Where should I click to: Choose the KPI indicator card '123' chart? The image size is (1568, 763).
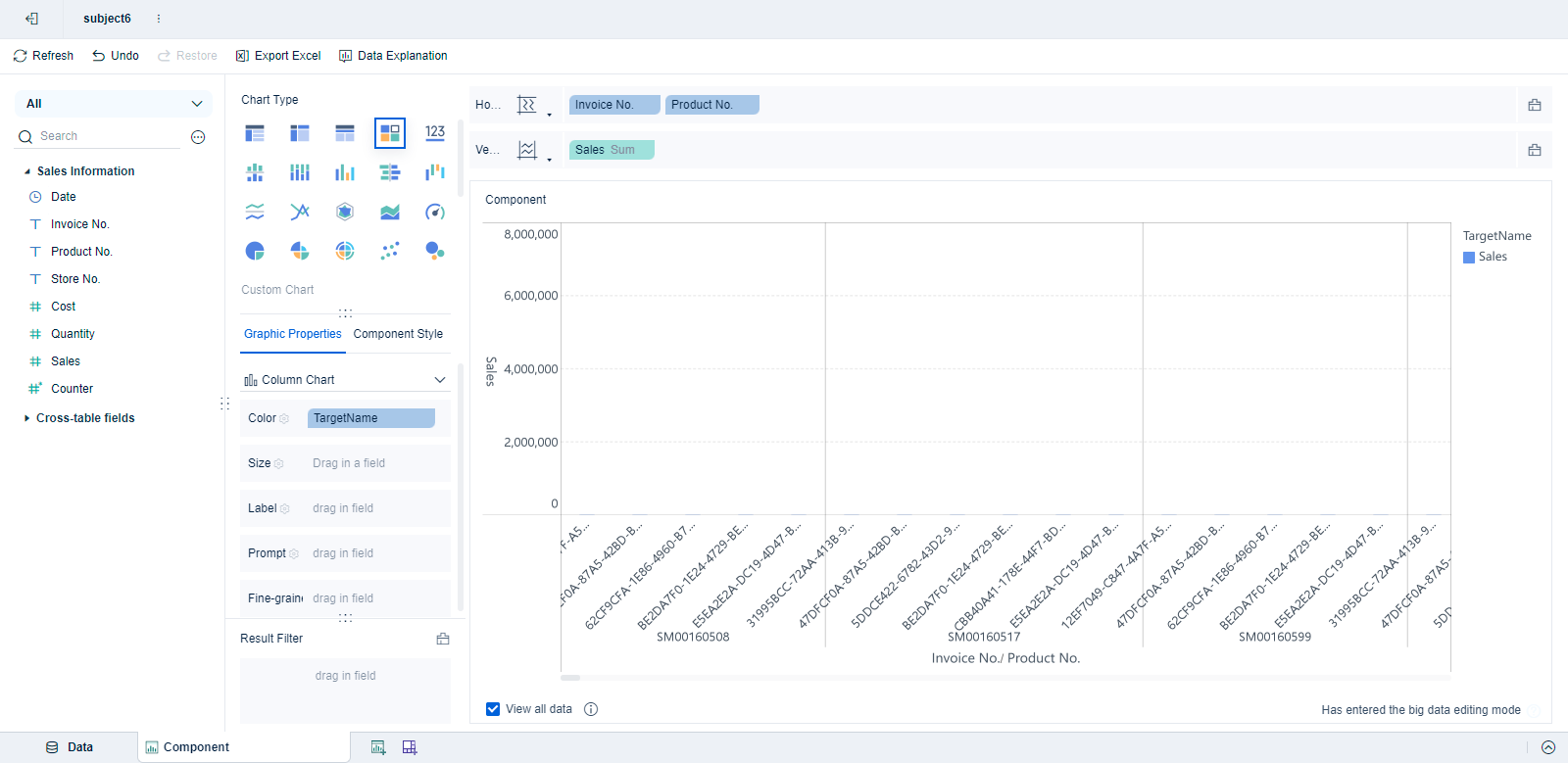click(x=435, y=133)
